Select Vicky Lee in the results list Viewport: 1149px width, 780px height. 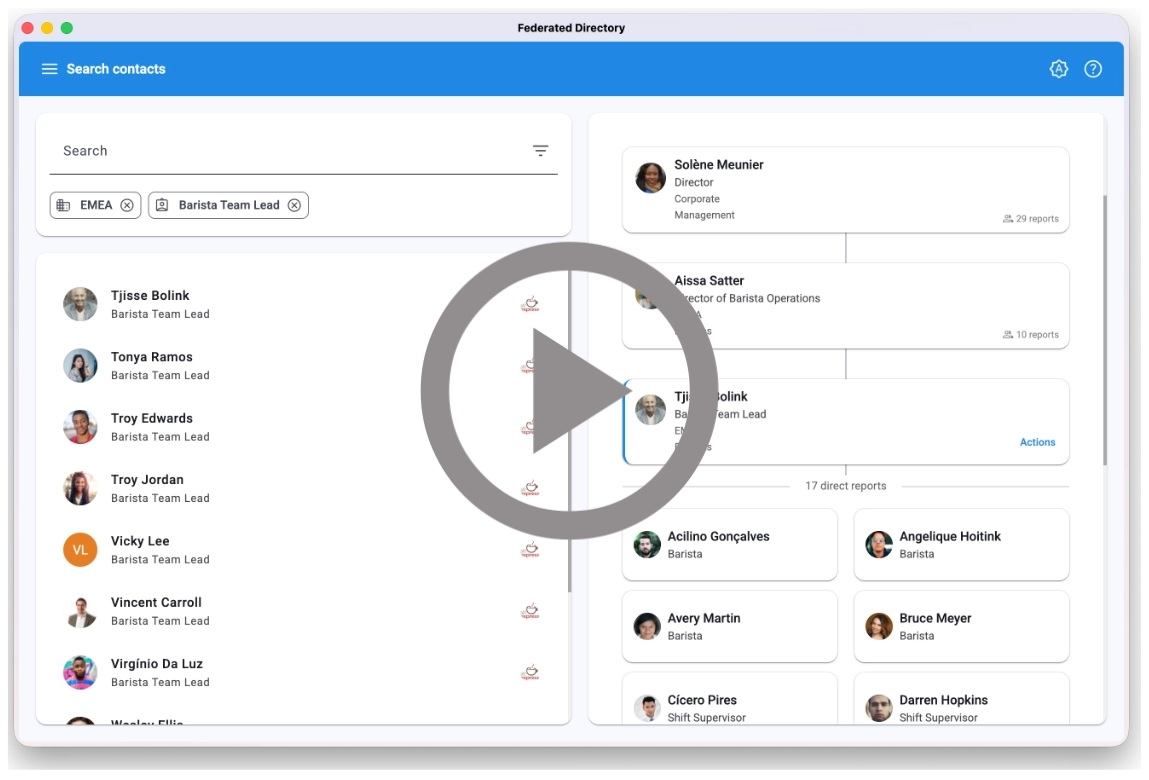[x=303, y=550]
